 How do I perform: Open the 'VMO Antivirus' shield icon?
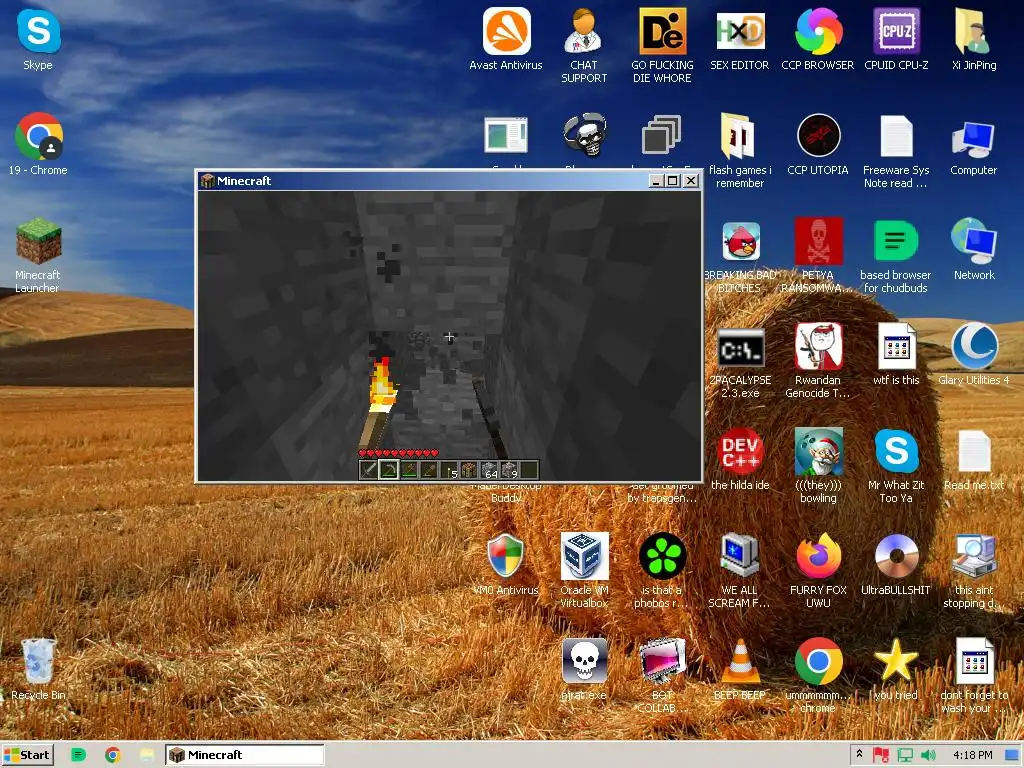(505, 564)
